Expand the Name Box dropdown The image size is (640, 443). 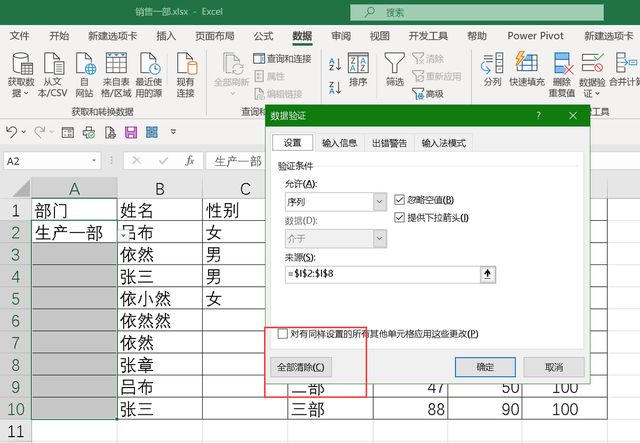pos(94,161)
